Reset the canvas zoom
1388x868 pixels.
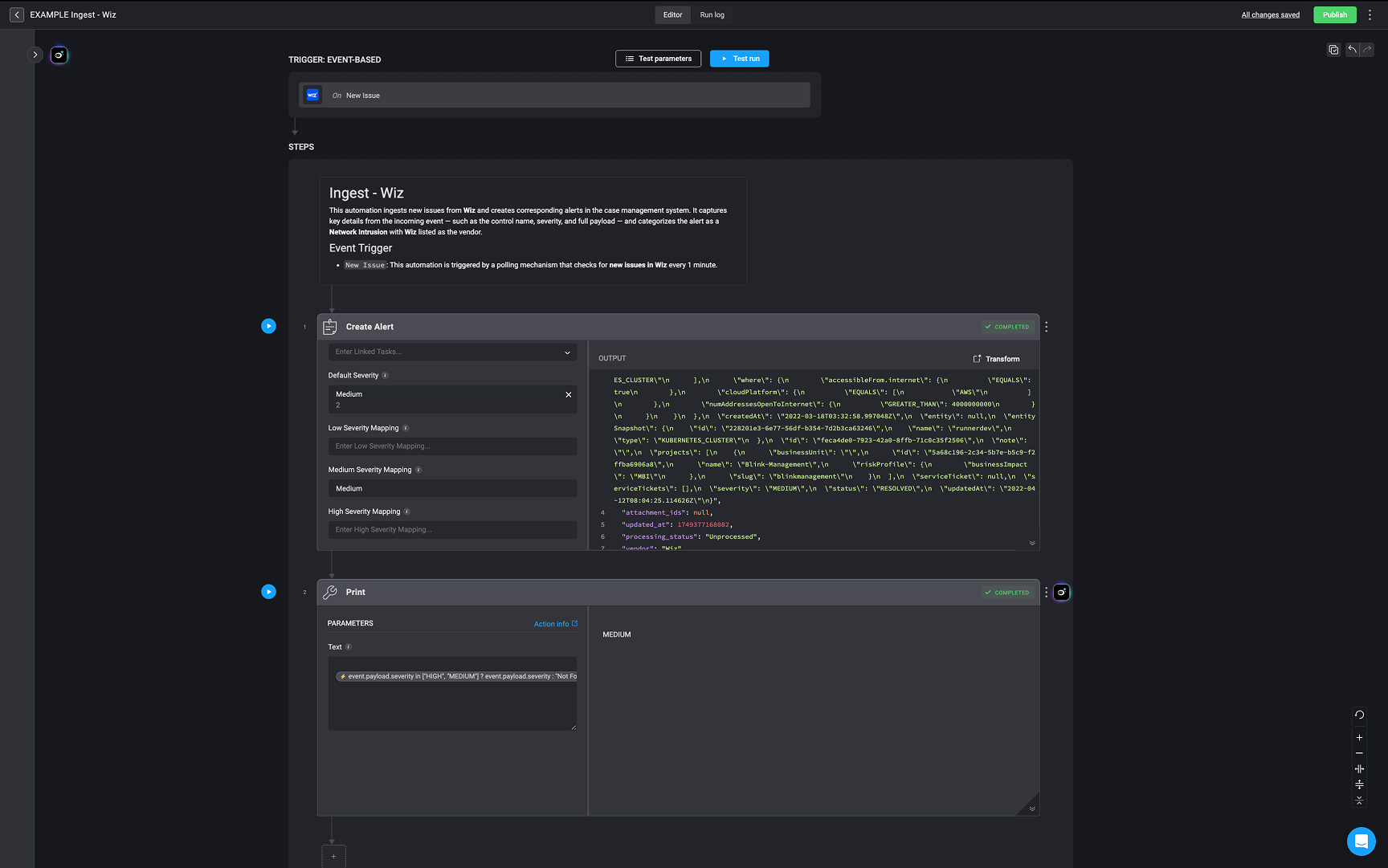[1359, 715]
